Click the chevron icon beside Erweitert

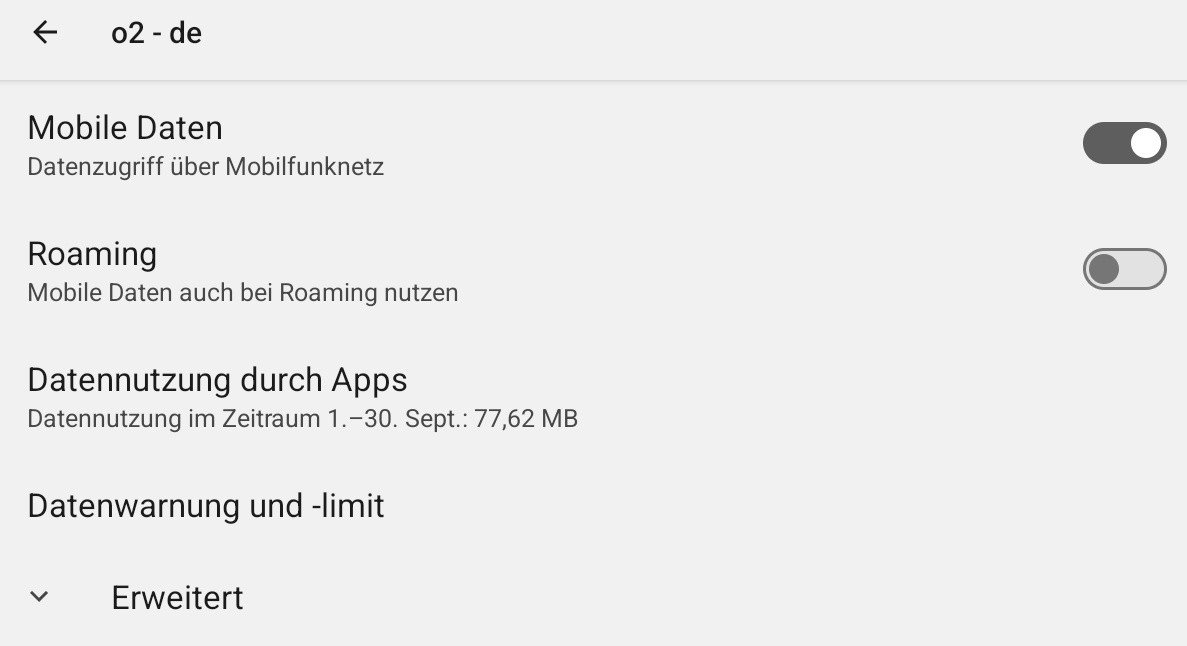39,597
